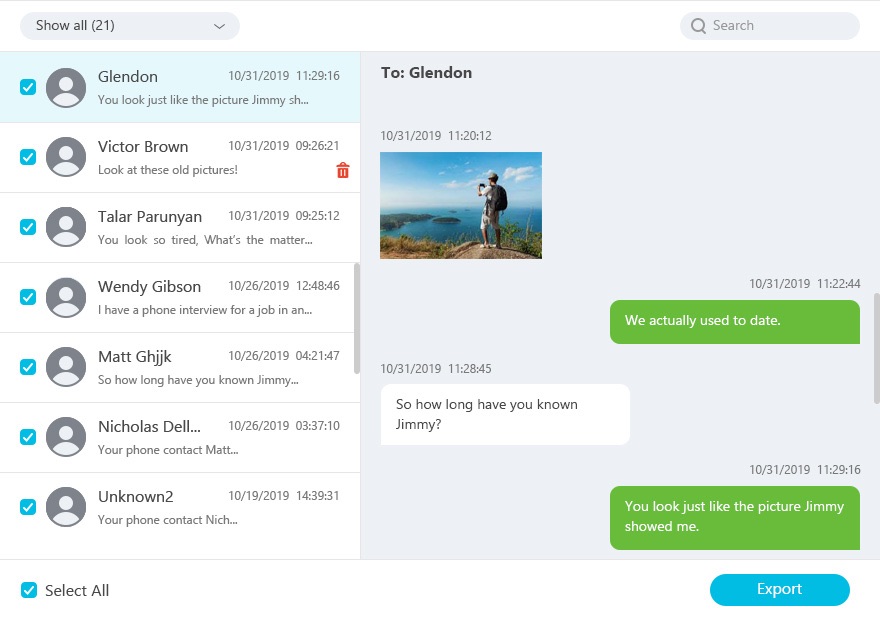The height and width of the screenshot is (620, 880).
Task: Uncheck the Matt Ghjjk conversation checkbox
Action: tap(28, 367)
